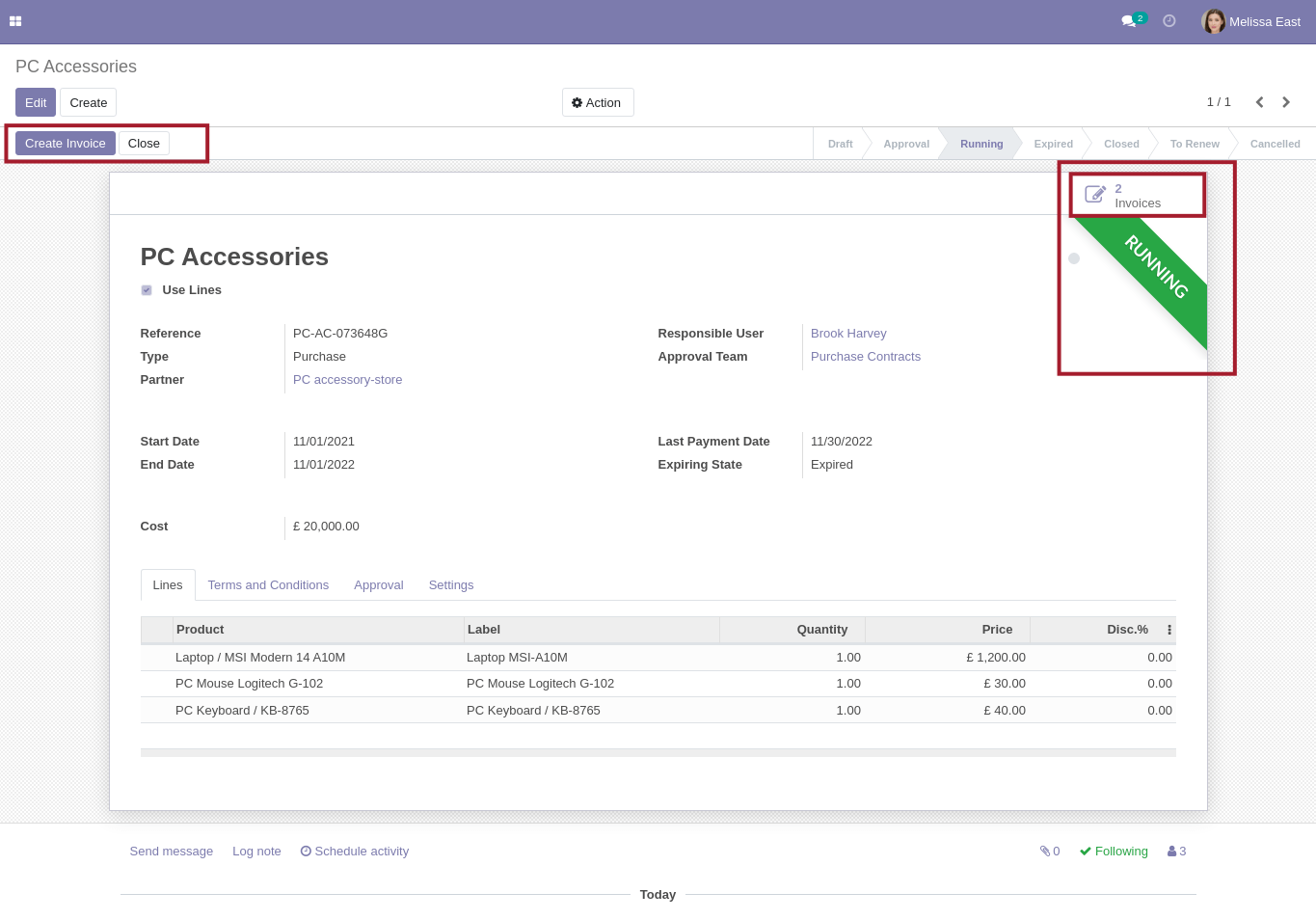Open the followers count icon
This screenshot has height=920, width=1316.
pos(1176,852)
